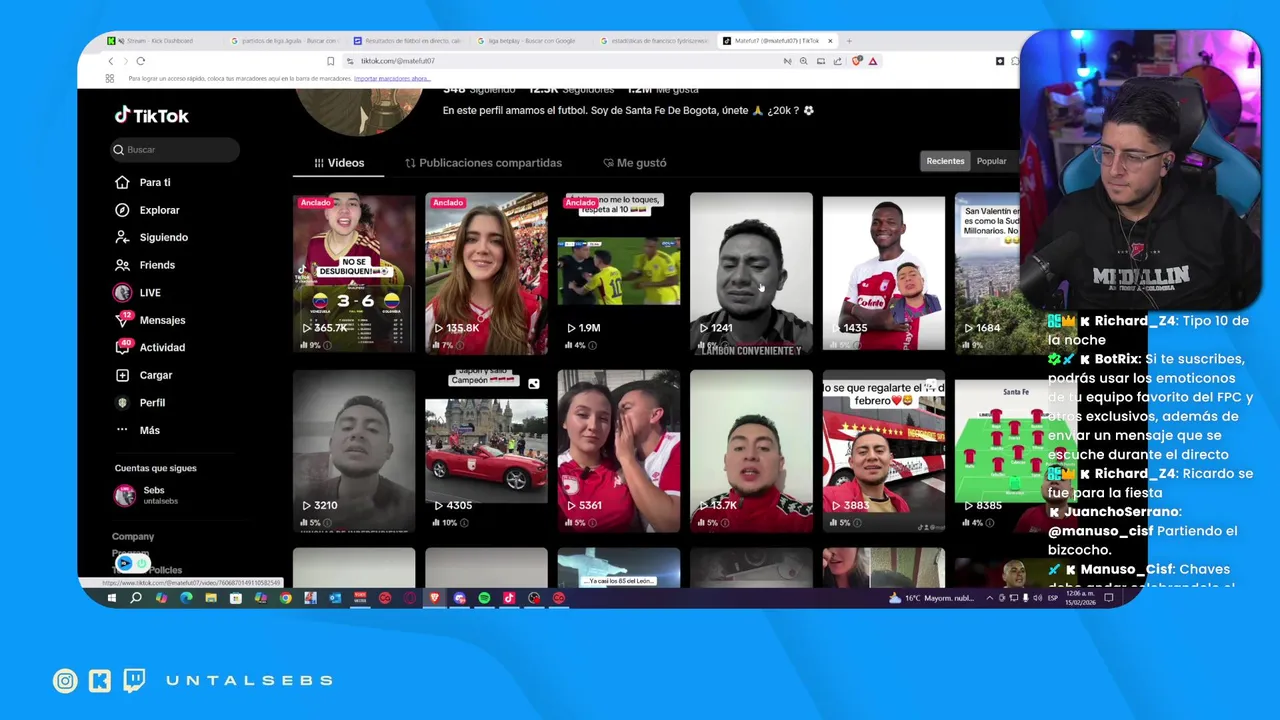Switch to Videos tab
1280x720 pixels.
339,162
